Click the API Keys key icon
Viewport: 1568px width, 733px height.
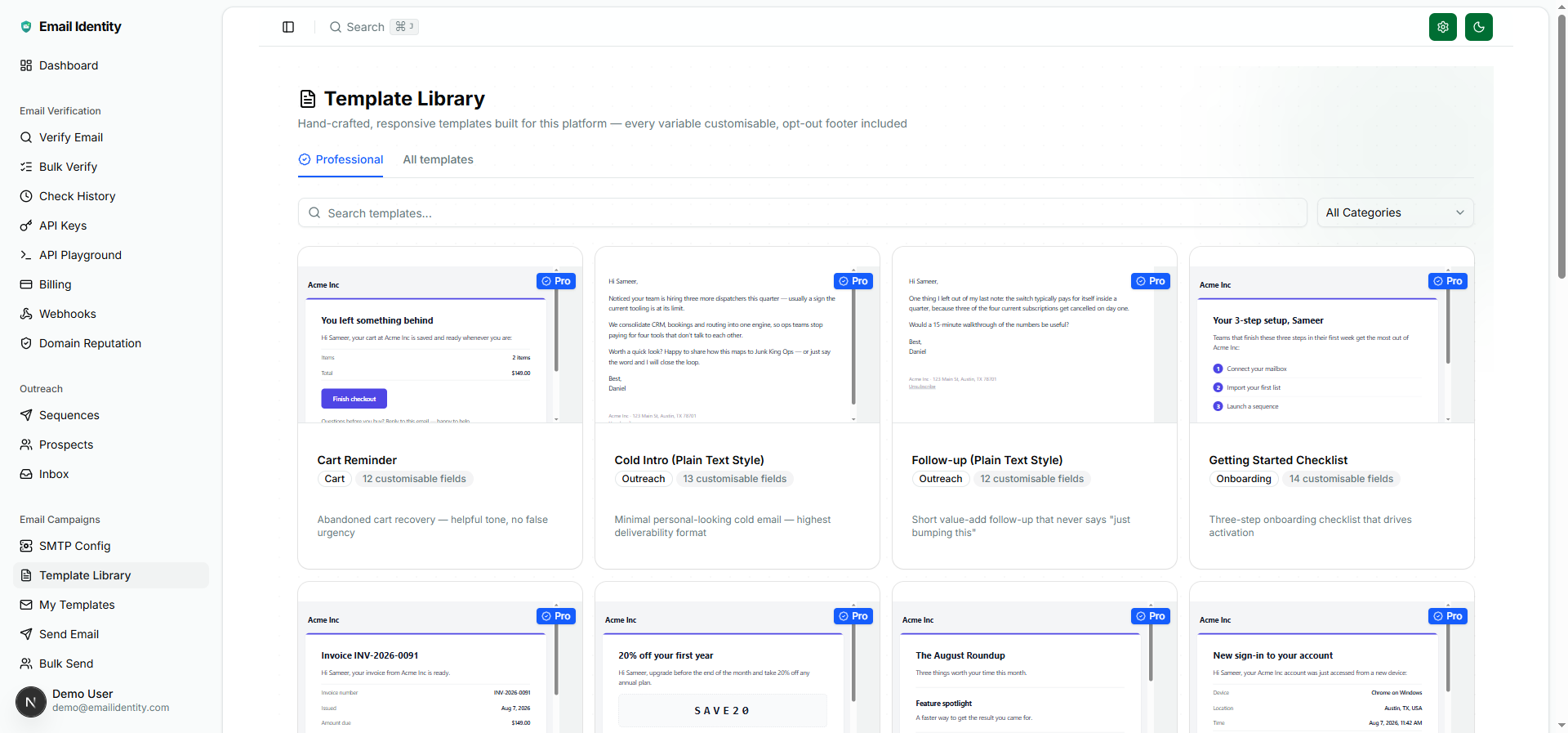pos(26,226)
